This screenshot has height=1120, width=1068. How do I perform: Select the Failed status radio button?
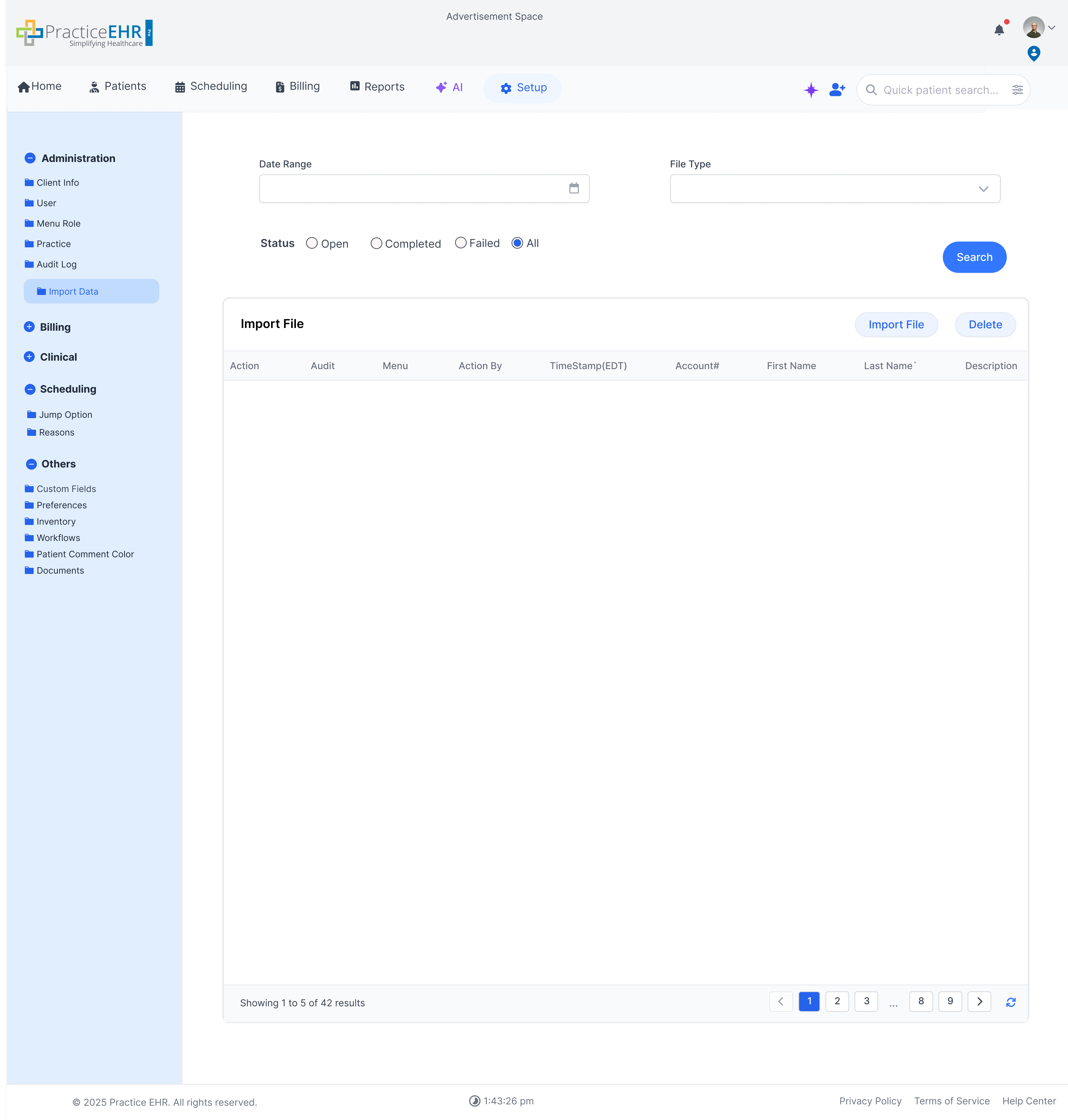(461, 243)
